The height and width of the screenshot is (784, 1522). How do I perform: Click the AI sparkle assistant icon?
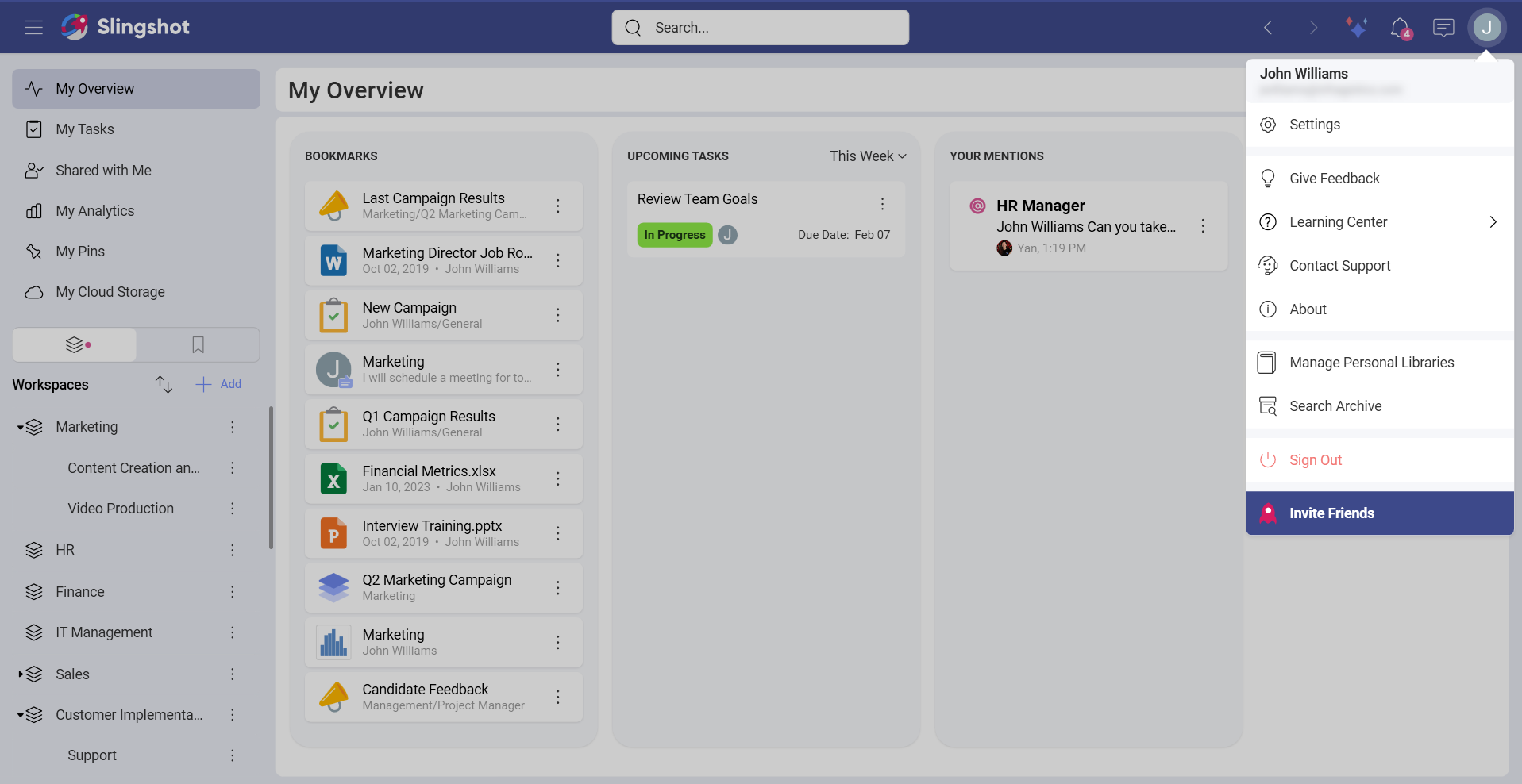click(x=1356, y=28)
